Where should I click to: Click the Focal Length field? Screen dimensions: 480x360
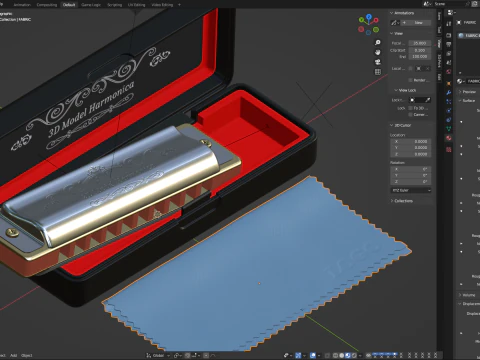tap(420, 43)
